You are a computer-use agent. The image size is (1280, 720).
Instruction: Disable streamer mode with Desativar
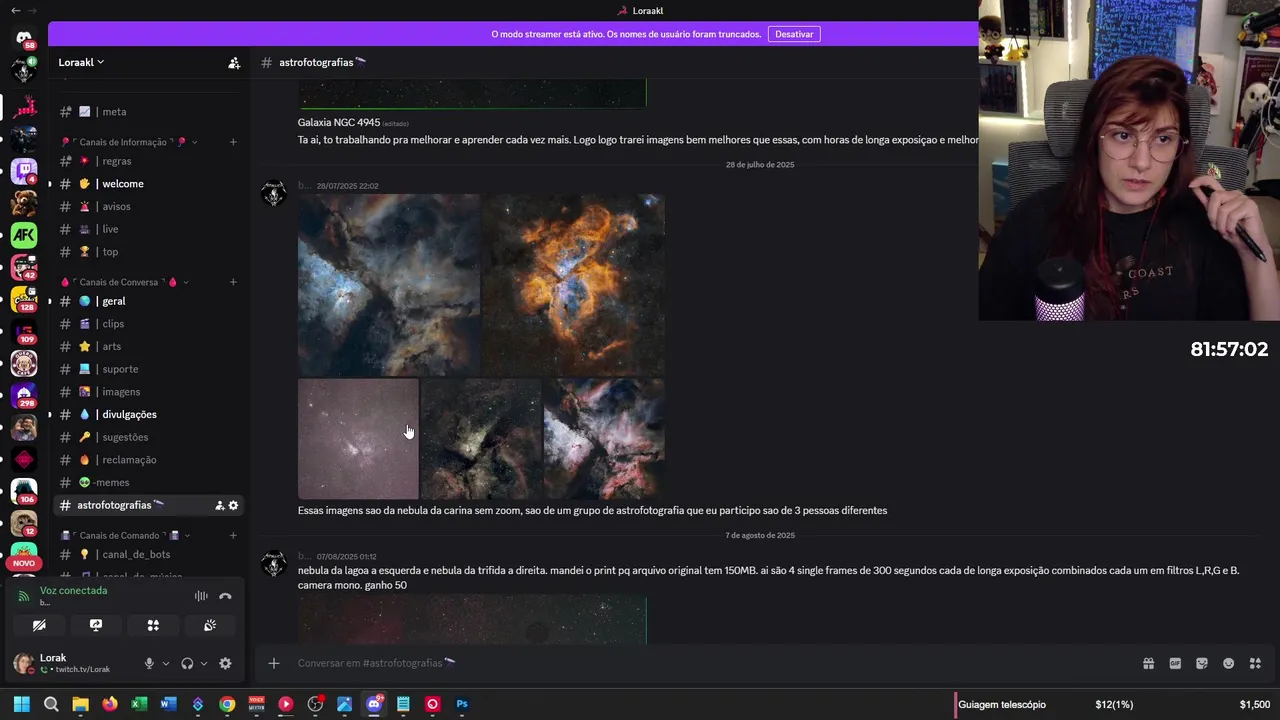794,34
